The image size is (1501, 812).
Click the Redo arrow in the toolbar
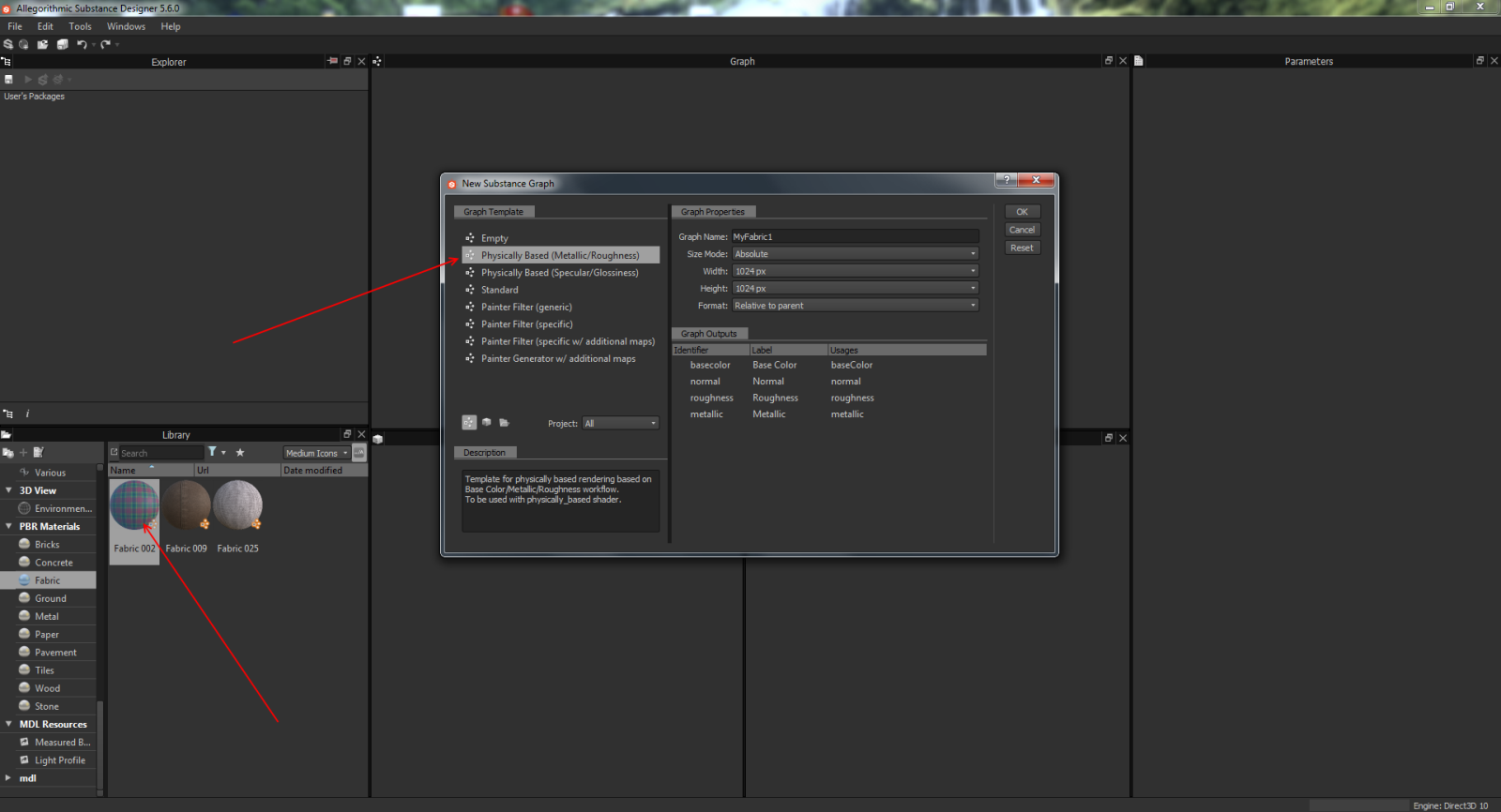tap(105, 44)
